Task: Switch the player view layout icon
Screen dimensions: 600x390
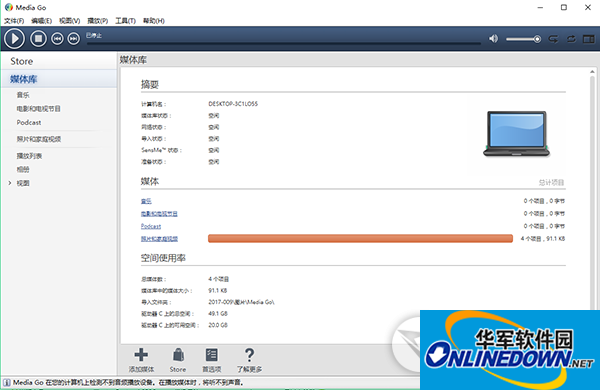Action: (589, 39)
